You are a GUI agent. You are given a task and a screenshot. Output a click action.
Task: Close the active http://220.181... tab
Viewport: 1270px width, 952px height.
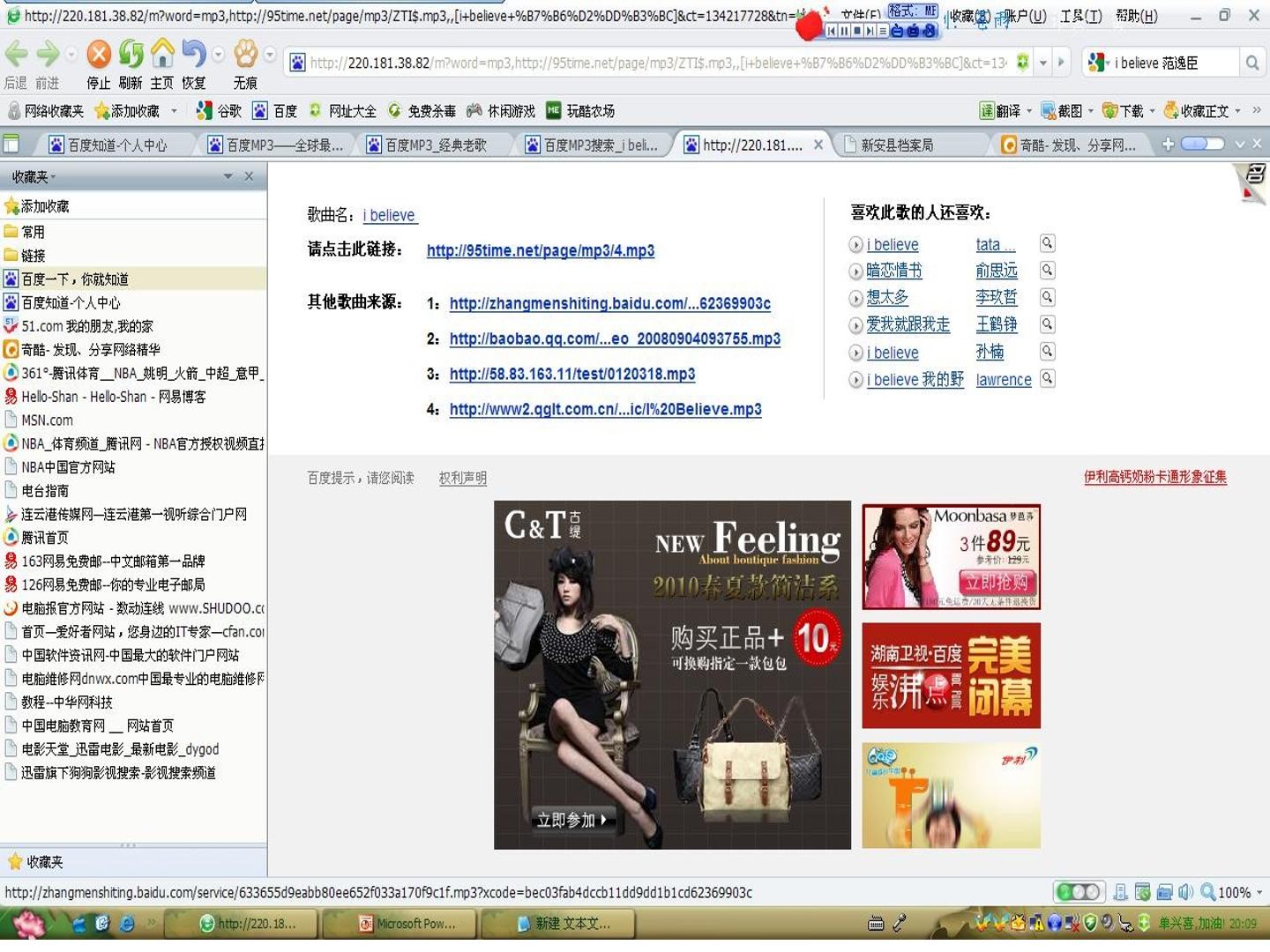click(818, 145)
